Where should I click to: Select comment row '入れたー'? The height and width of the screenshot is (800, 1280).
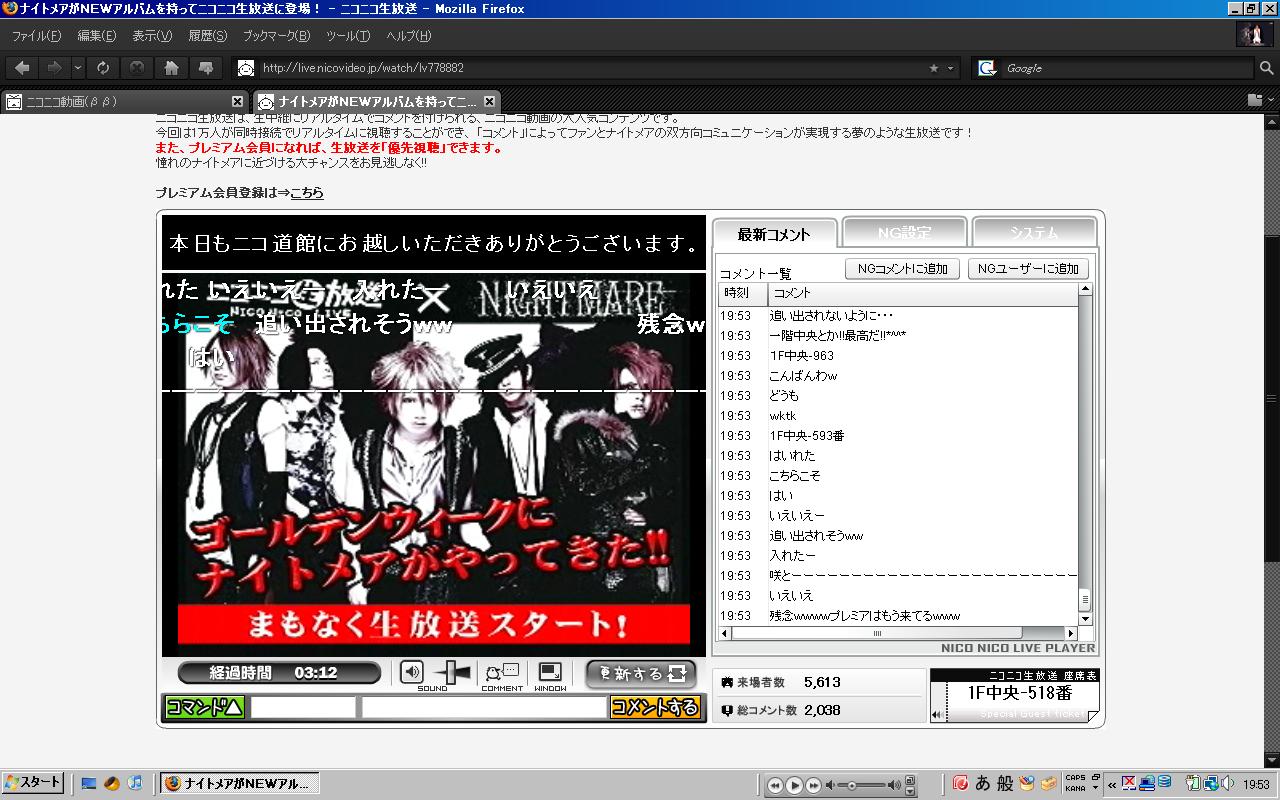pos(898,556)
